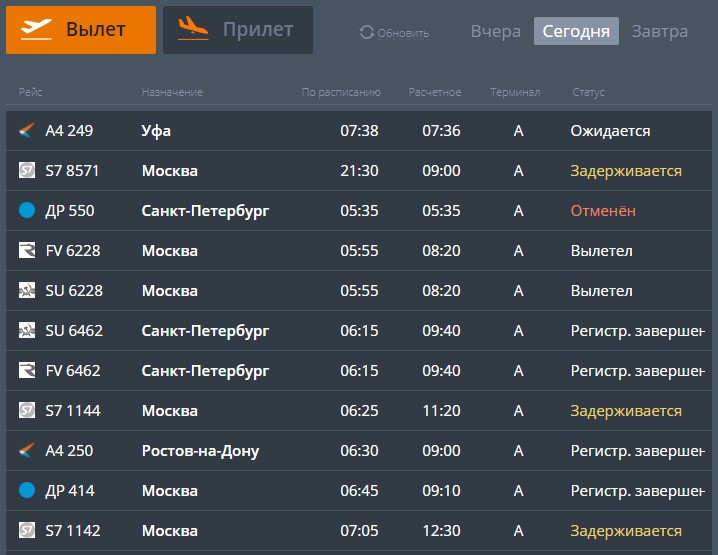Screen dimensions: 718x555
Task: Click the Ожидается status of A4 249
Action: pos(610,131)
